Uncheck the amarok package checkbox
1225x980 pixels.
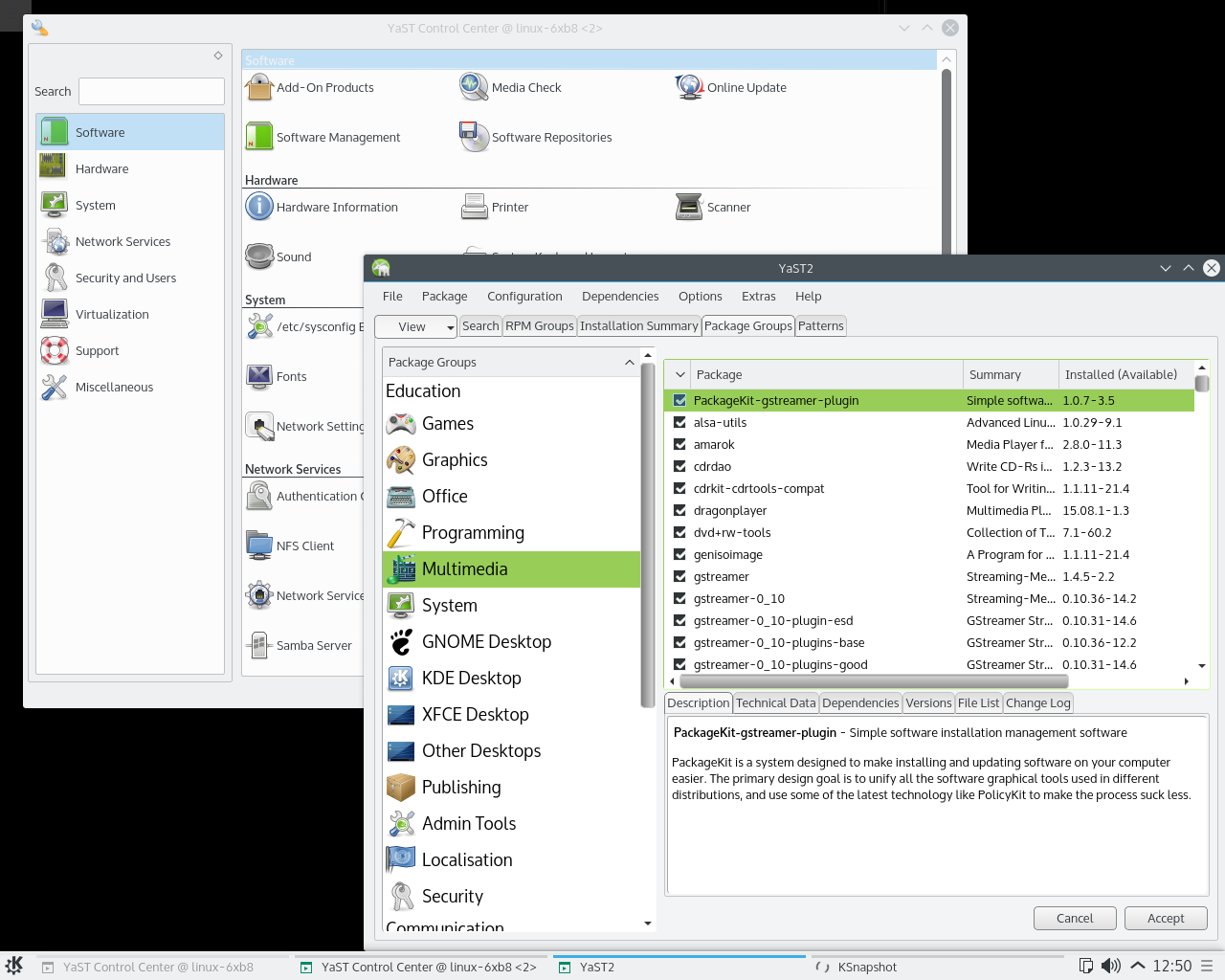(679, 444)
